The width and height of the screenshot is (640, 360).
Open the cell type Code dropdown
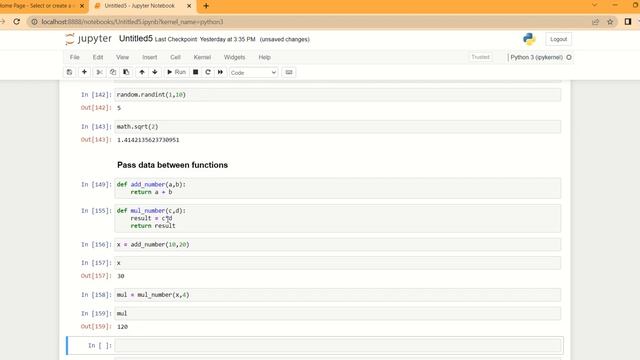(x=253, y=73)
